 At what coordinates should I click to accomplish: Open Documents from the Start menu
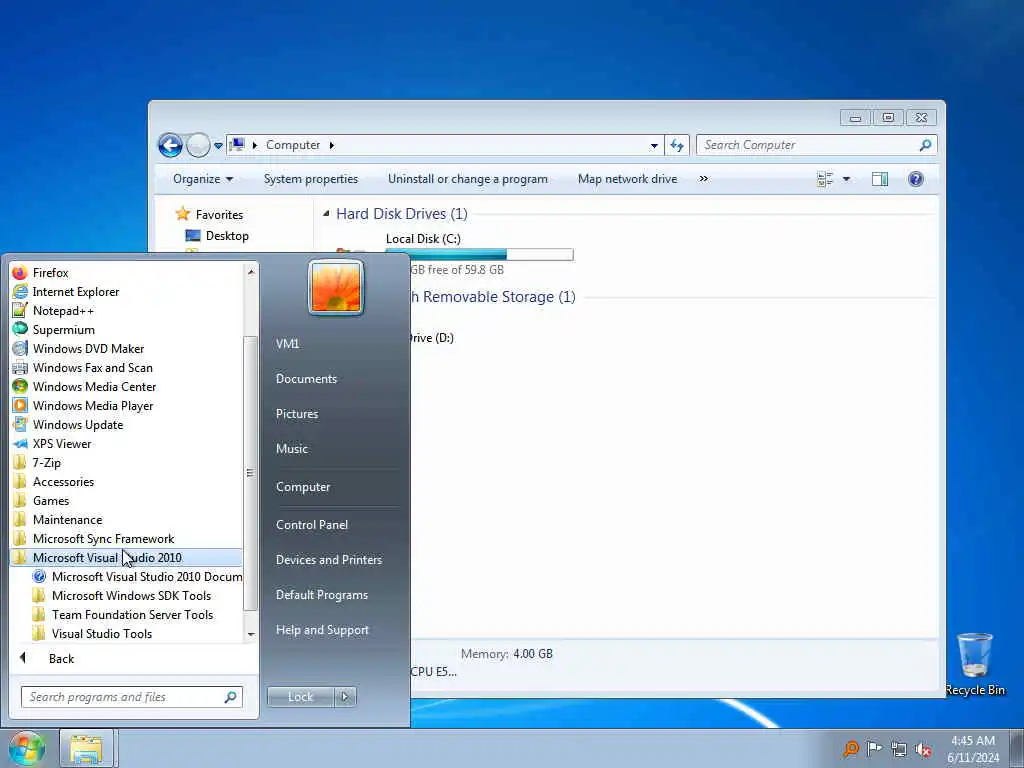pos(306,379)
